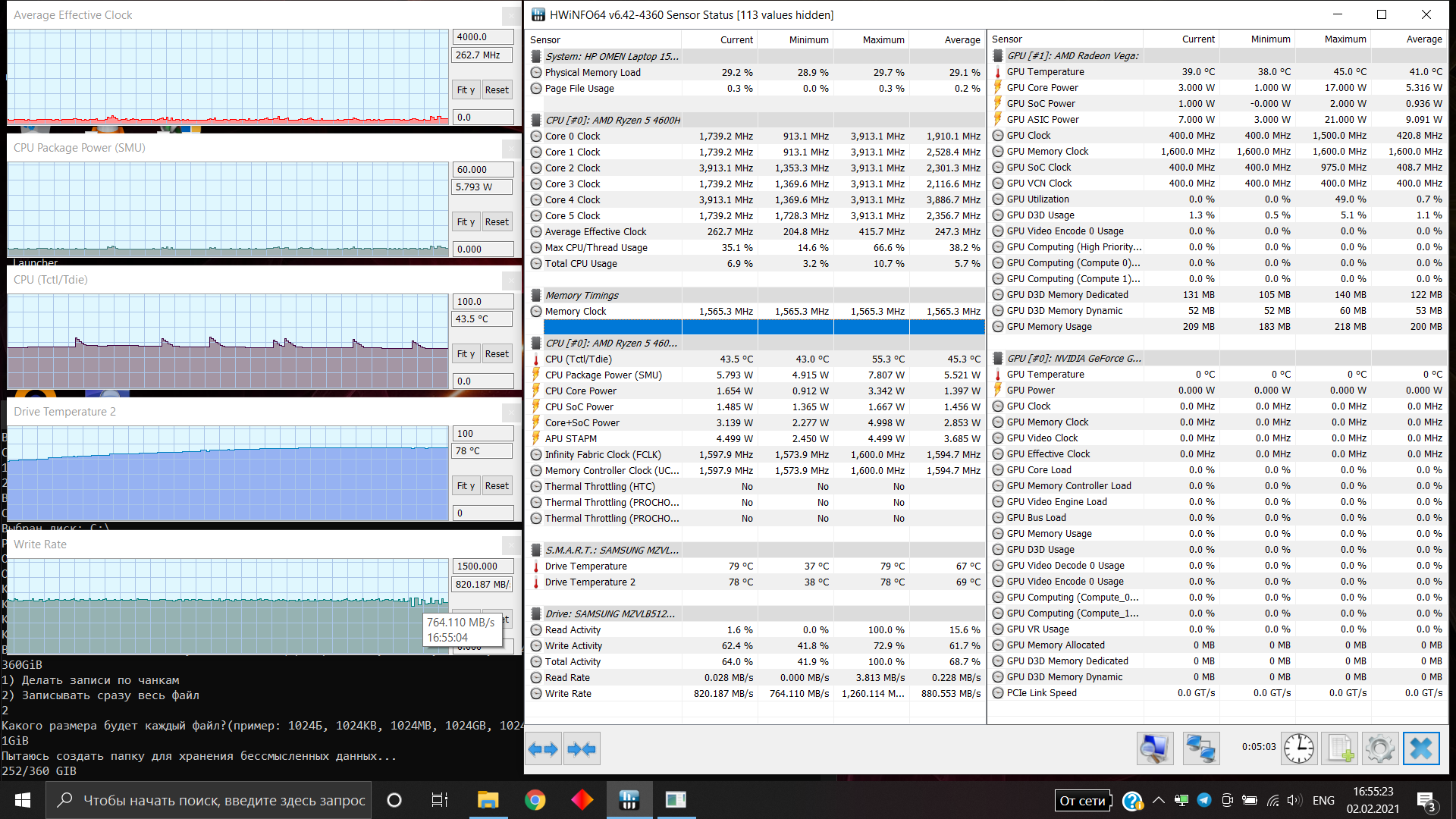This screenshot has width=1456, height=819.
Task: Select the CPU [#0]: AMD Ryzen 5 4600H group header
Action: click(x=756, y=121)
